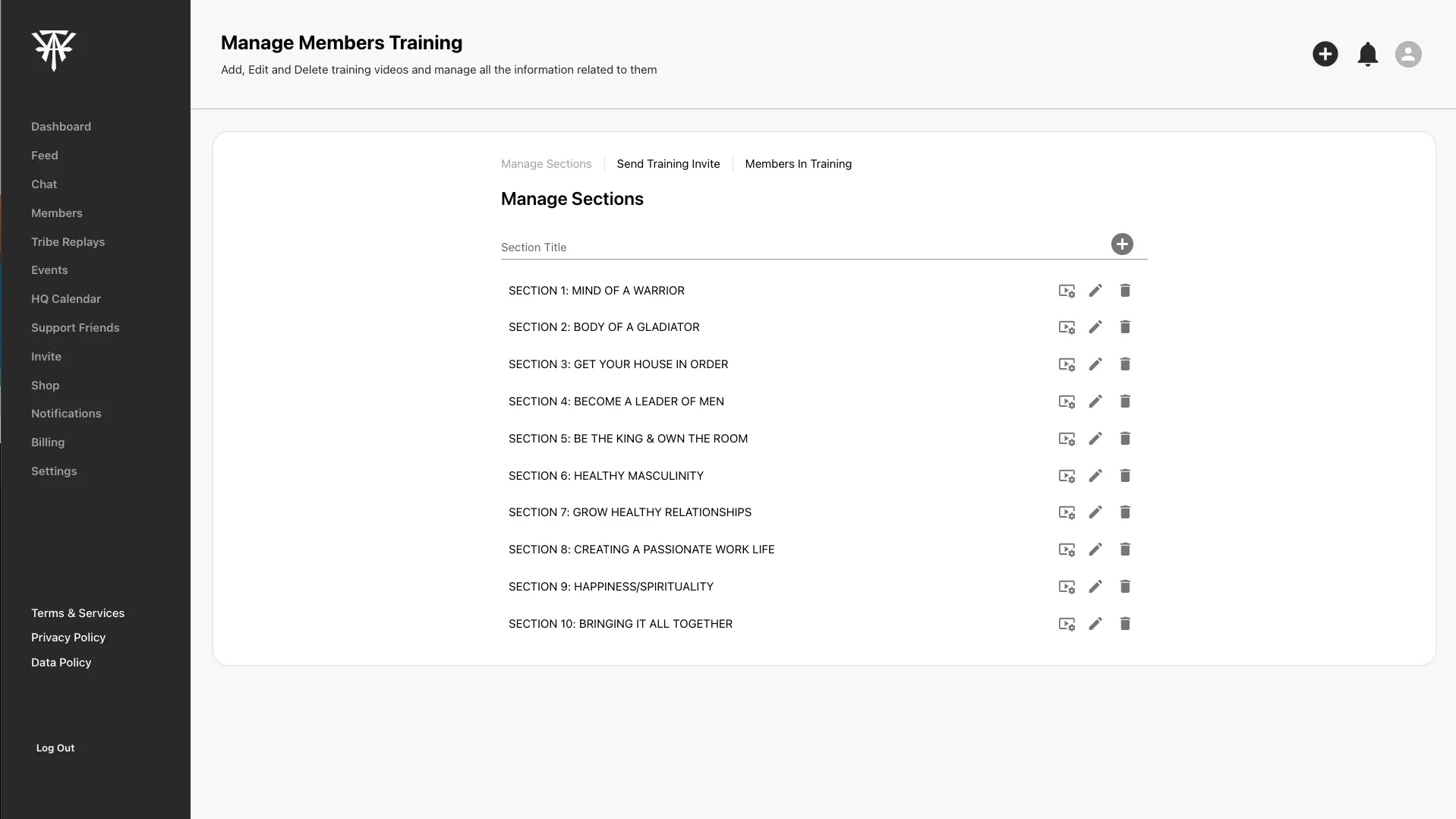Edit Section 7: Grow Healthy Relationships
Image resolution: width=1456 pixels, height=819 pixels.
[1095, 512]
